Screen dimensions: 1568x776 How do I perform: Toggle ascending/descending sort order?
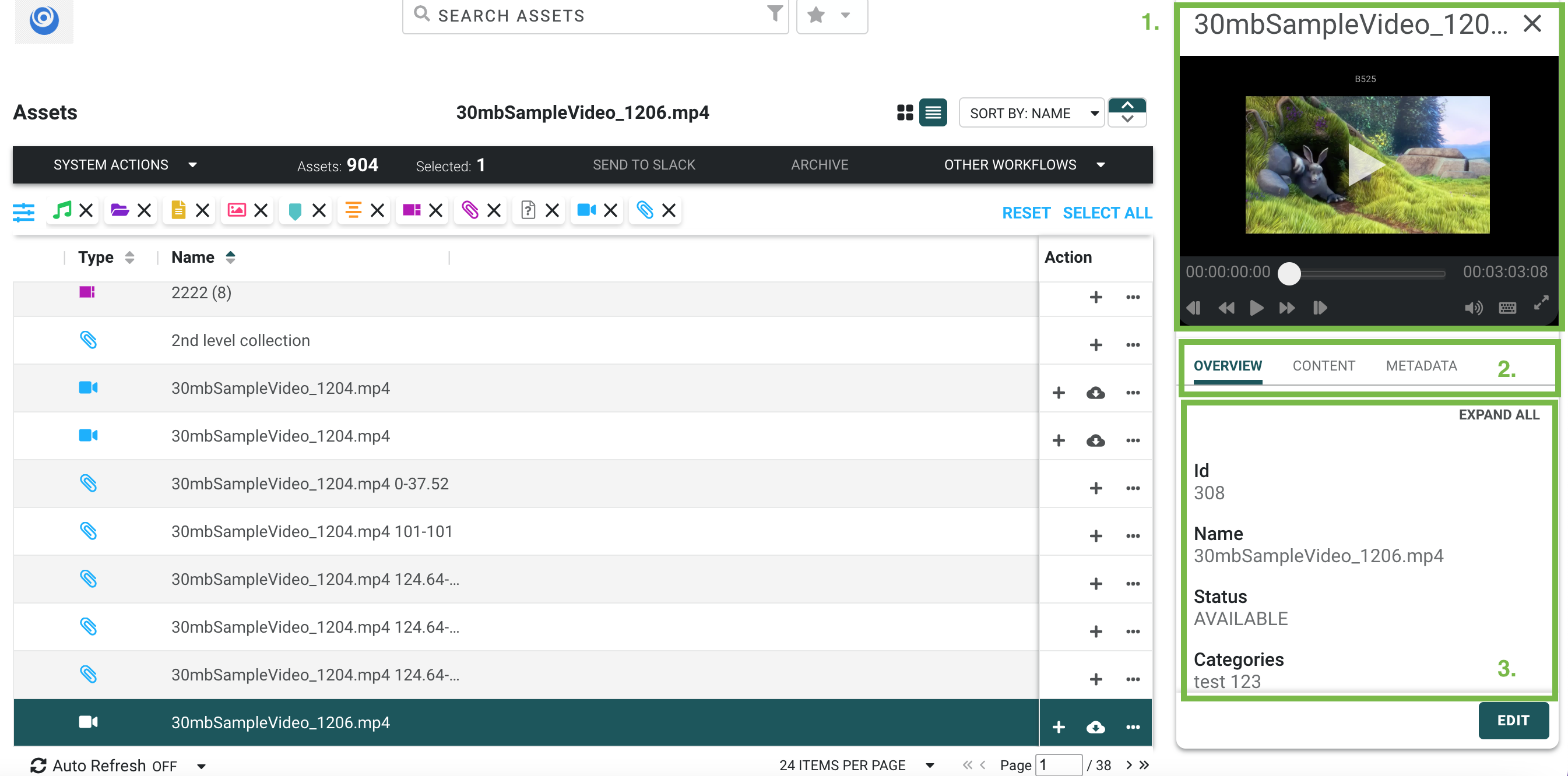(x=1127, y=112)
